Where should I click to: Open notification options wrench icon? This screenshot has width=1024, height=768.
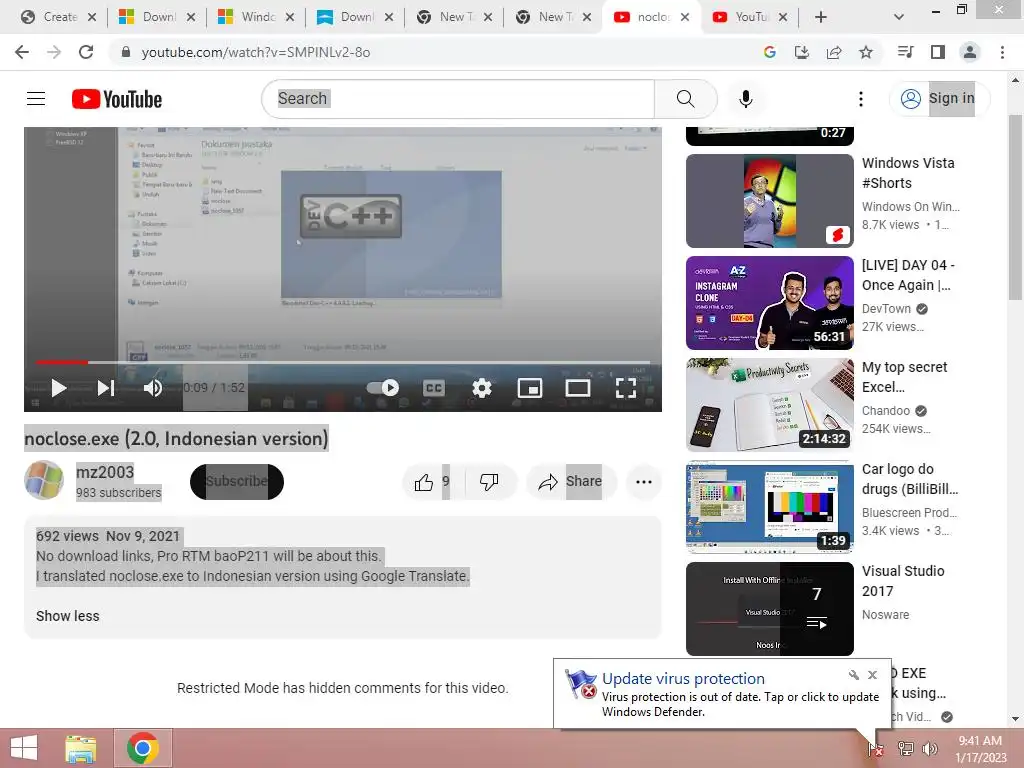[854, 675]
